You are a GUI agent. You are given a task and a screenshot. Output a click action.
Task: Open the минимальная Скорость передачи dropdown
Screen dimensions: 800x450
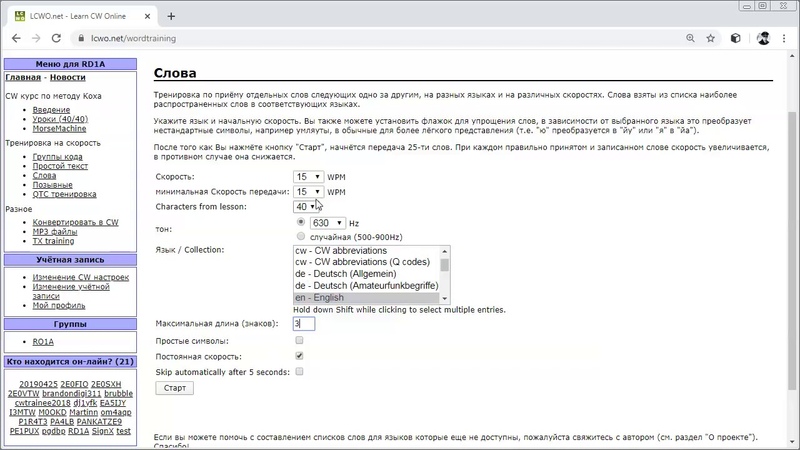coord(308,192)
